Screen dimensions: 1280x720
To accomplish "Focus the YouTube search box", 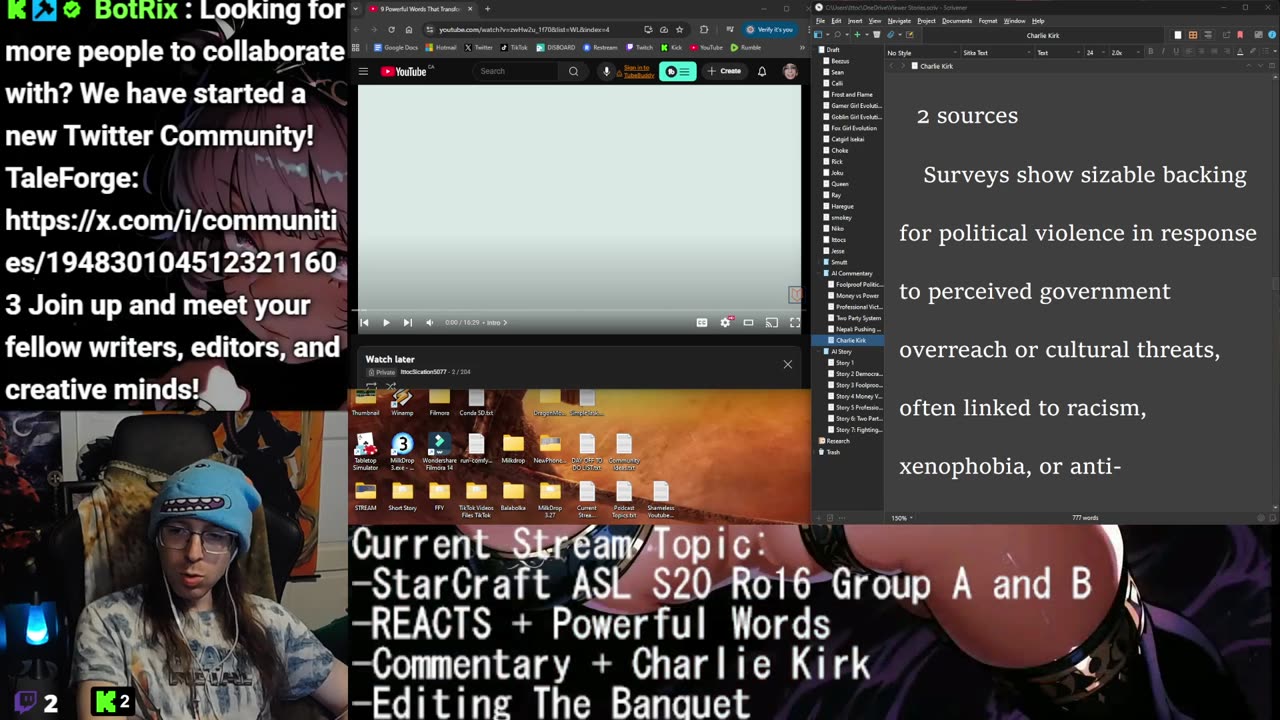I will click(x=515, y=71).
